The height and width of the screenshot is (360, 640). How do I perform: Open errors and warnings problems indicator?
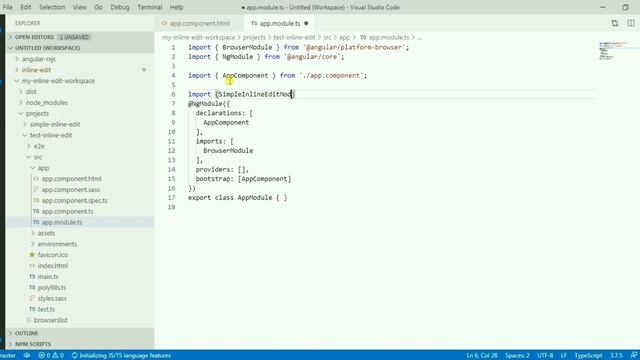click(51, 356)
